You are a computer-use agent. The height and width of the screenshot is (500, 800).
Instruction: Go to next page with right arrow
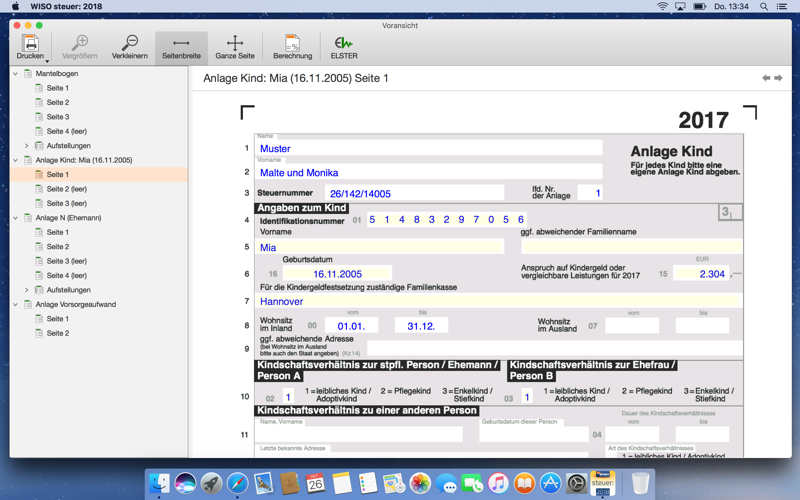778,78
